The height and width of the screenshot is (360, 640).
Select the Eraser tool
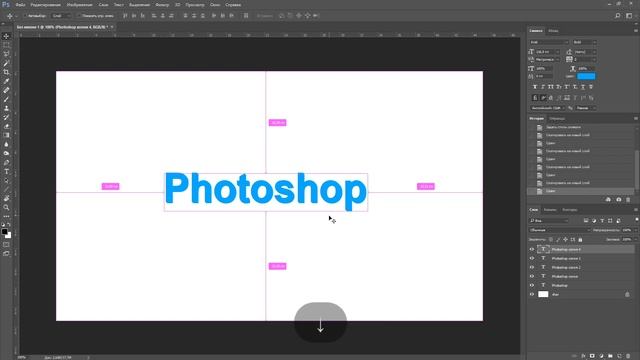click(6, 126)
